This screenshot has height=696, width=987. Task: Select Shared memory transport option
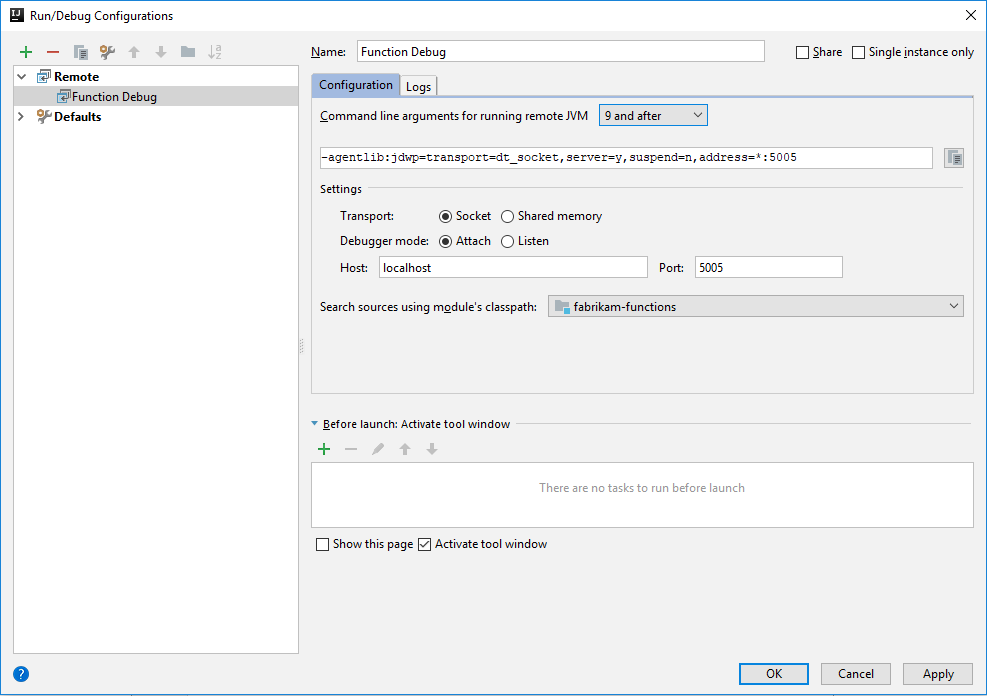click(507, 216)
